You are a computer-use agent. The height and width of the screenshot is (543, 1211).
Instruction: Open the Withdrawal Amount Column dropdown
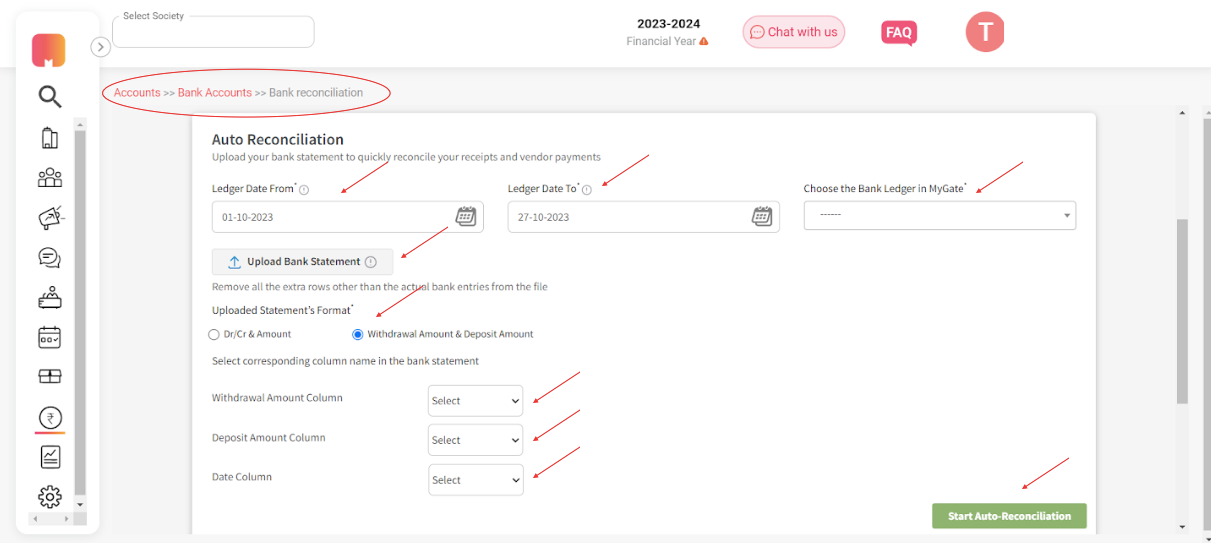[x=475, y=401]
